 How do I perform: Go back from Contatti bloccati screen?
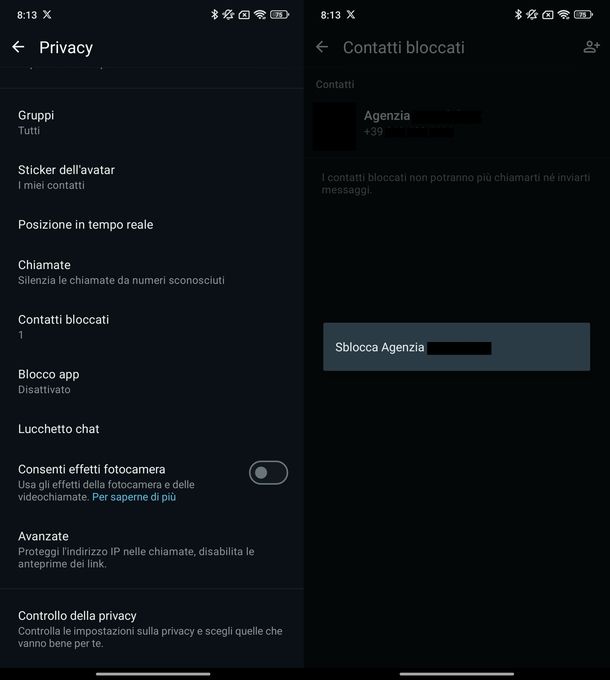point(322,47)
